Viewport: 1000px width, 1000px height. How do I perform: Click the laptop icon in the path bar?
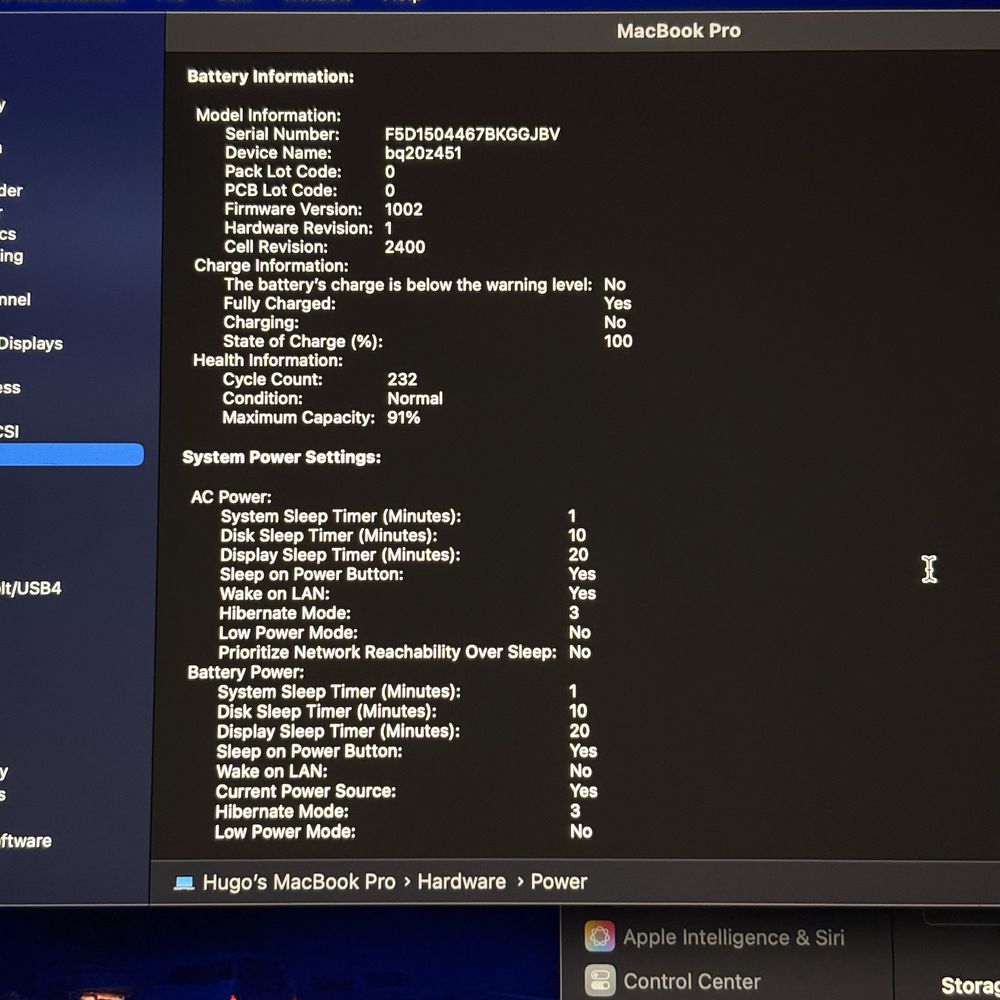tap(184, 883)
